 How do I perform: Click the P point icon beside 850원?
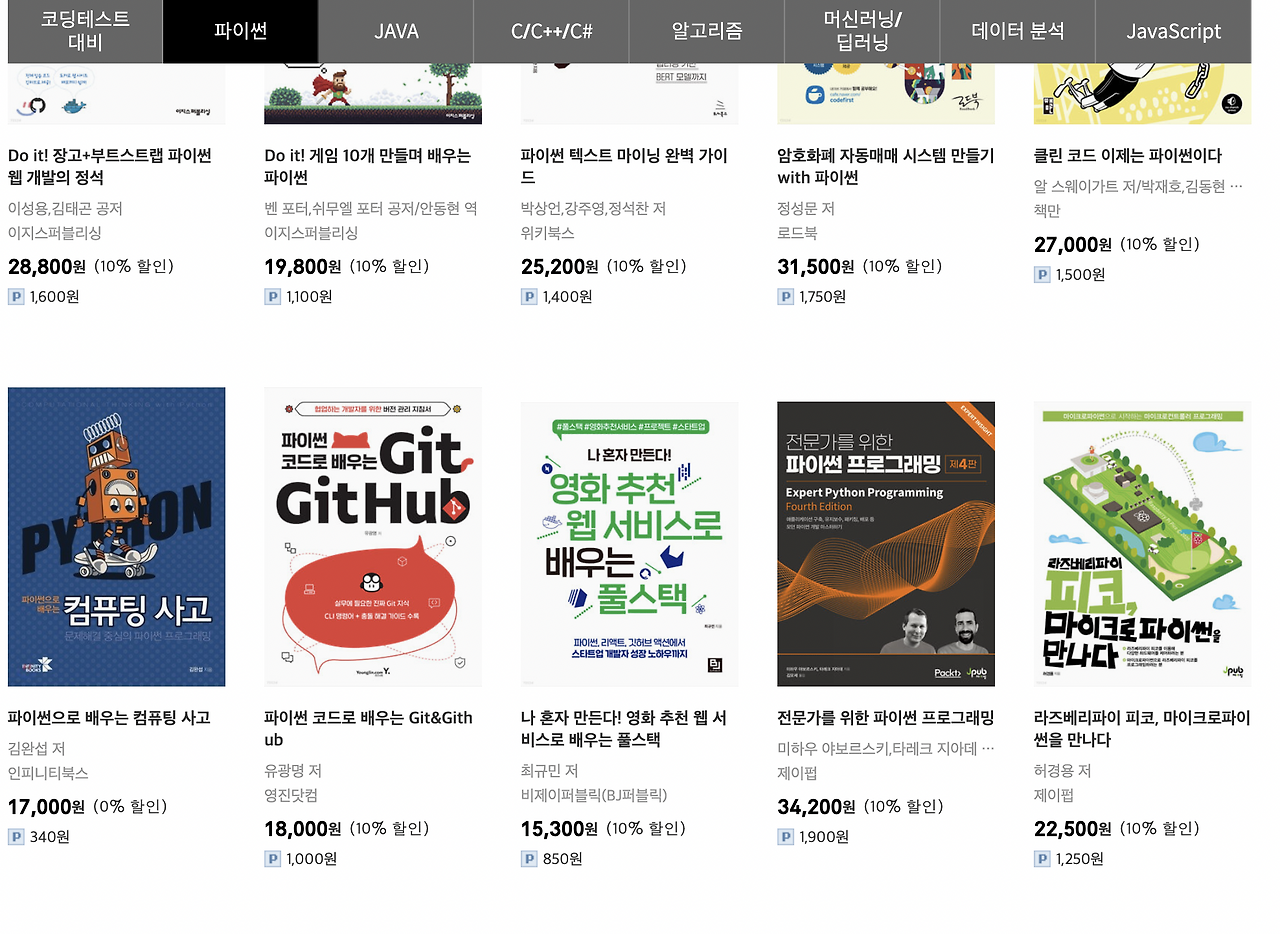pos(529,858)
